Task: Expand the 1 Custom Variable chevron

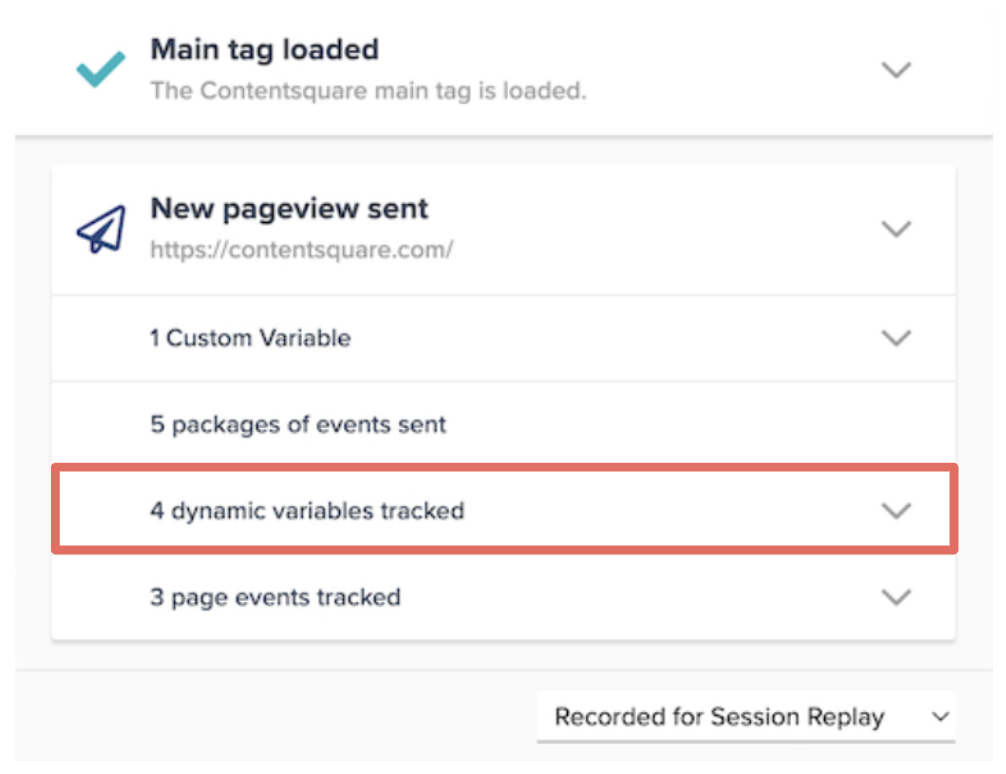Action: coord(896,338)
